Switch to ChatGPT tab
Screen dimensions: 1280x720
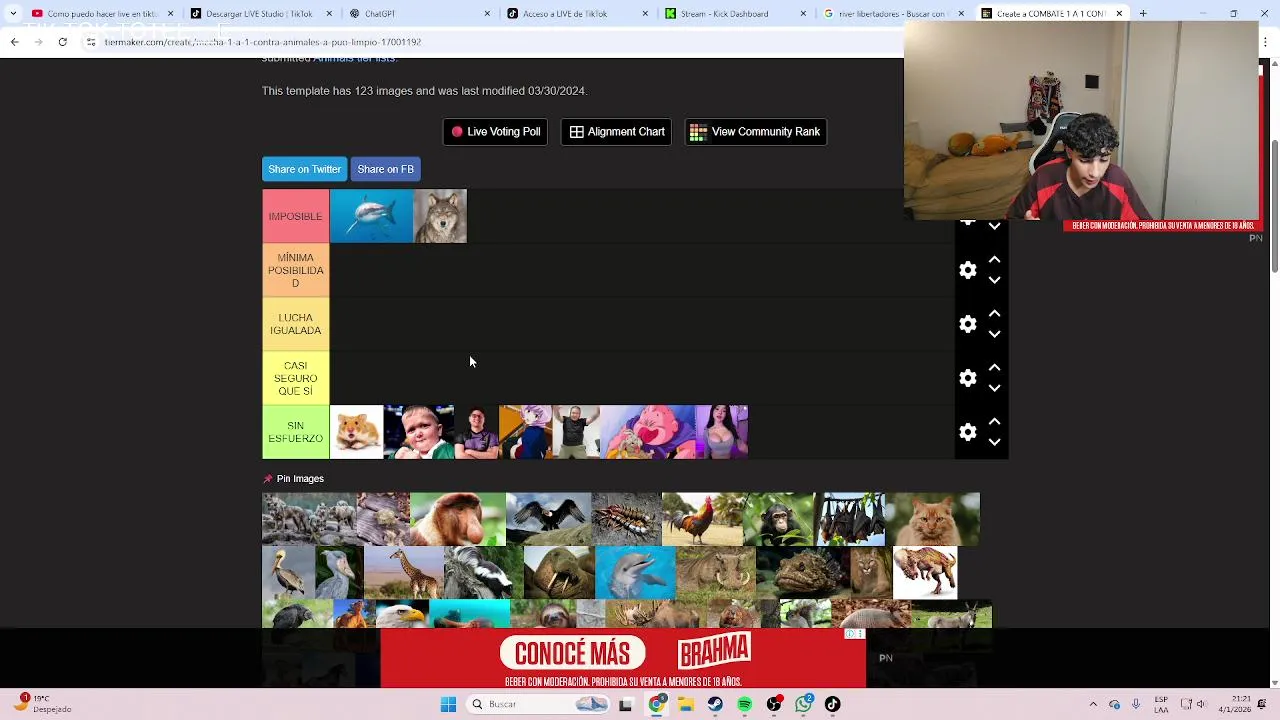coord(418,14)
